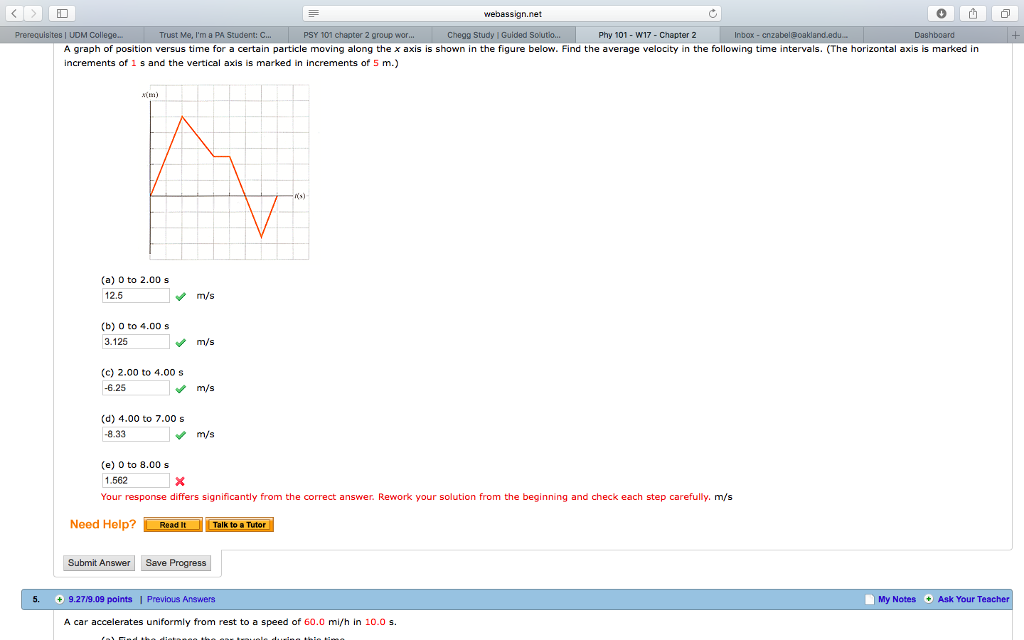Open a new browser tab
This screenshot has width=1024, height=640.
click(1017, 34)
